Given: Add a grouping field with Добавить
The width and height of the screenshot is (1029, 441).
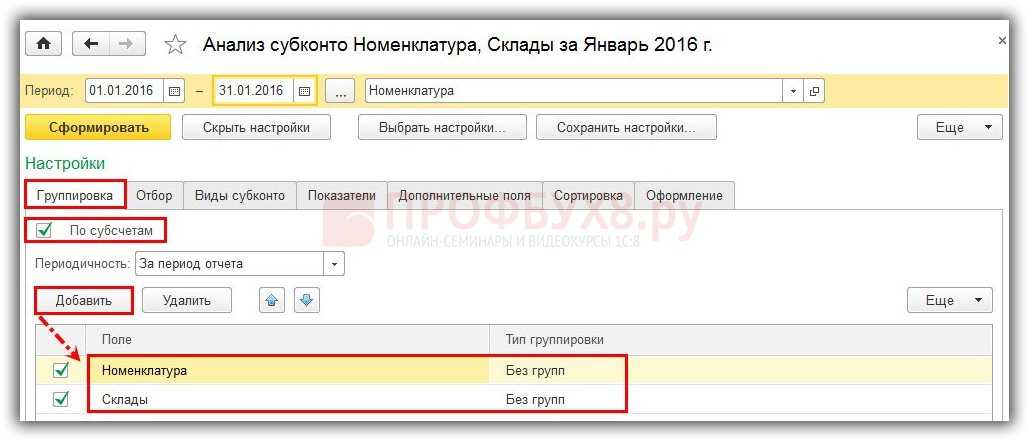Looking at the screenshot, I should 84,301.
